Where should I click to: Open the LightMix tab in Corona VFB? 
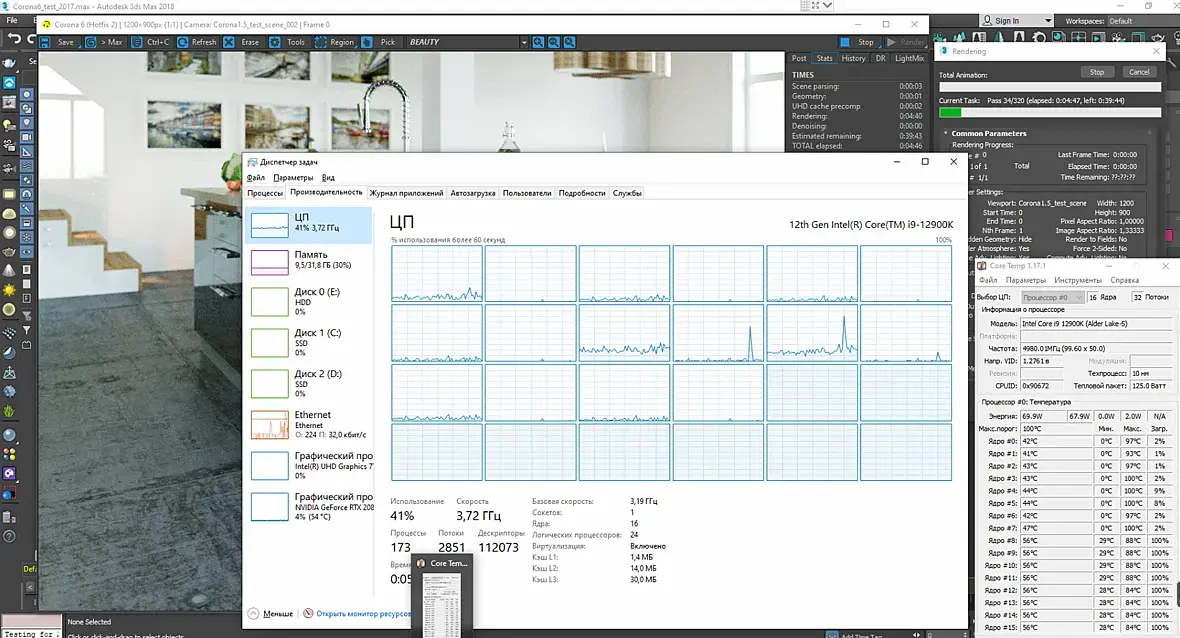pos(909,58)
